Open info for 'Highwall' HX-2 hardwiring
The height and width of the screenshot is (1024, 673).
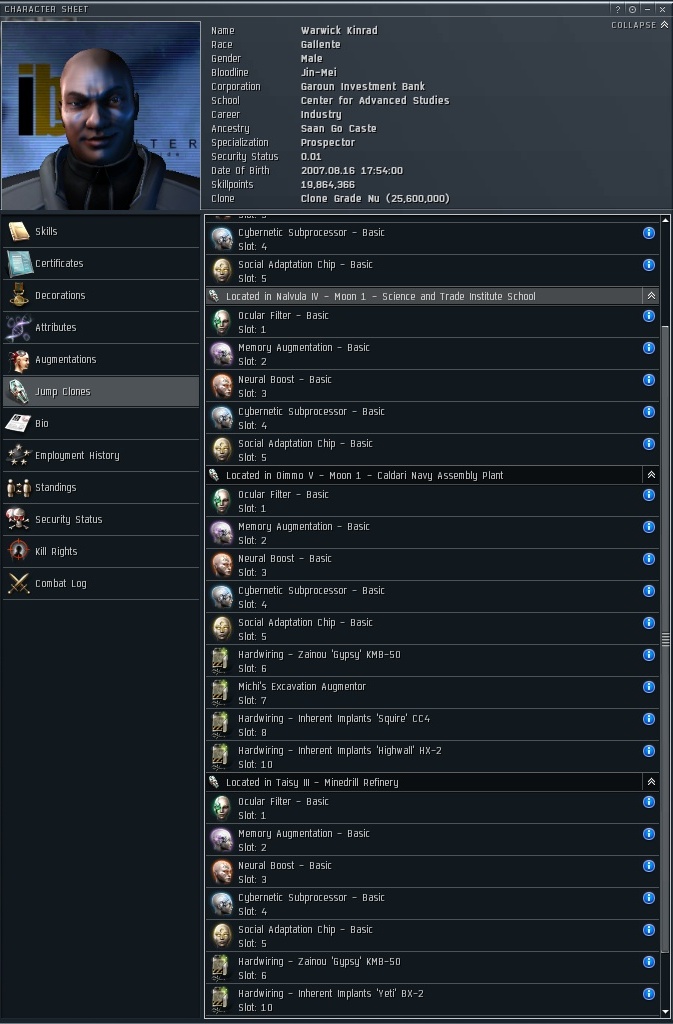click(648, 750)
